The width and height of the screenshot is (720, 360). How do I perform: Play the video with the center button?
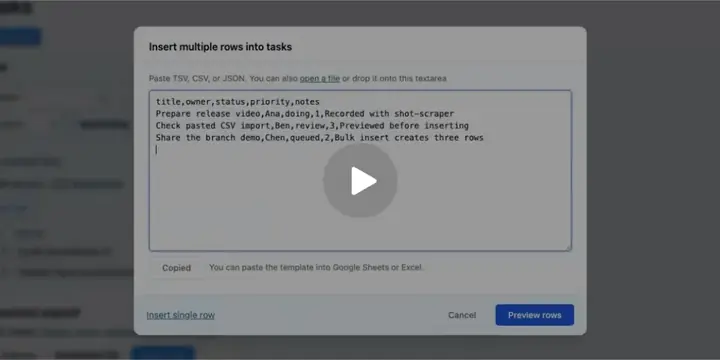(360, 180)
